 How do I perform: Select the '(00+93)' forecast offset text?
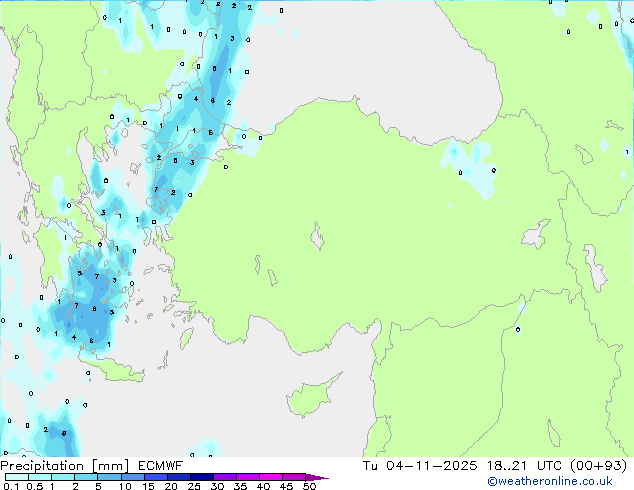pyautogui.click(x=598, y=466)
